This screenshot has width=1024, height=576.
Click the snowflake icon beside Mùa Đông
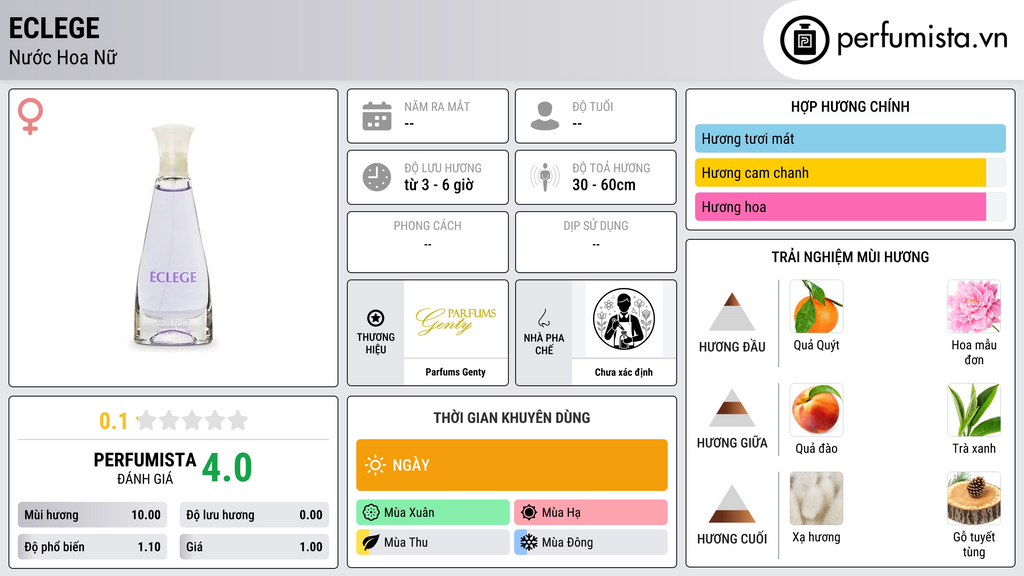pos(529,542)
